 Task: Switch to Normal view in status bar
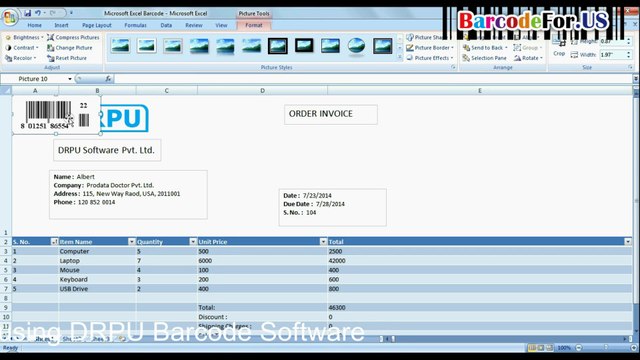(x=532, y=348)
